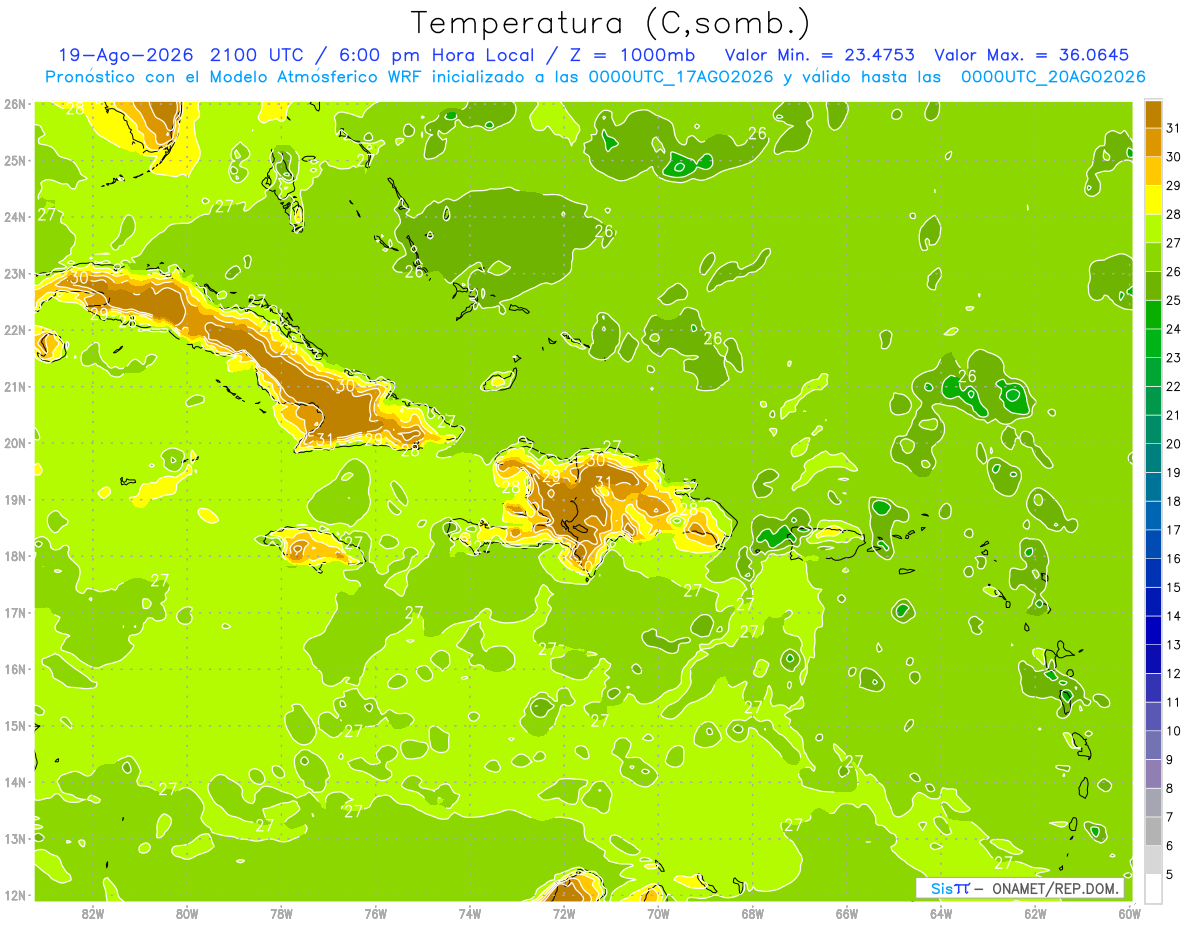Click the yellow color scale segment between 28 and 29

[1153, 199]
